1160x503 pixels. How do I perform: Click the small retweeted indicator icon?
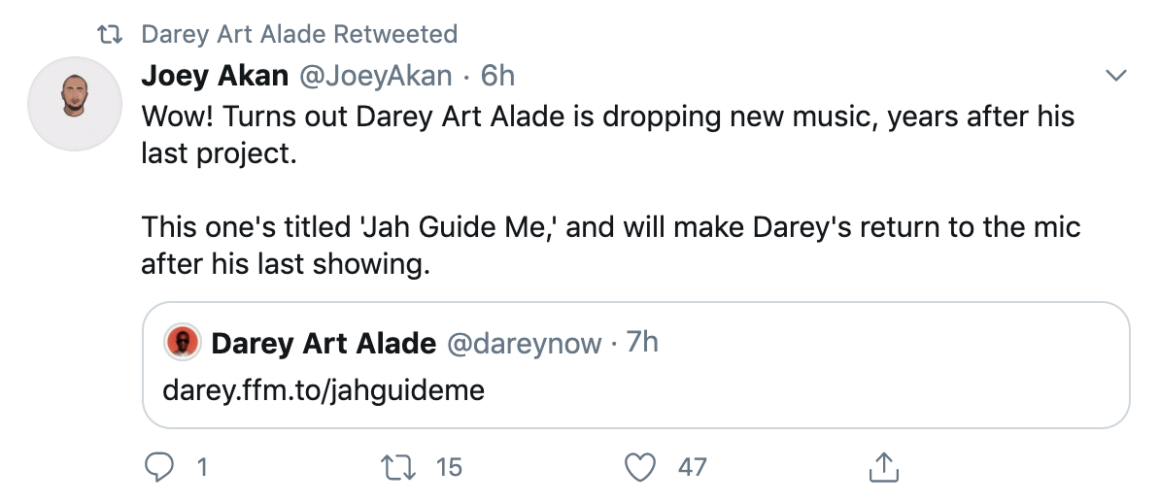[105, 34]
